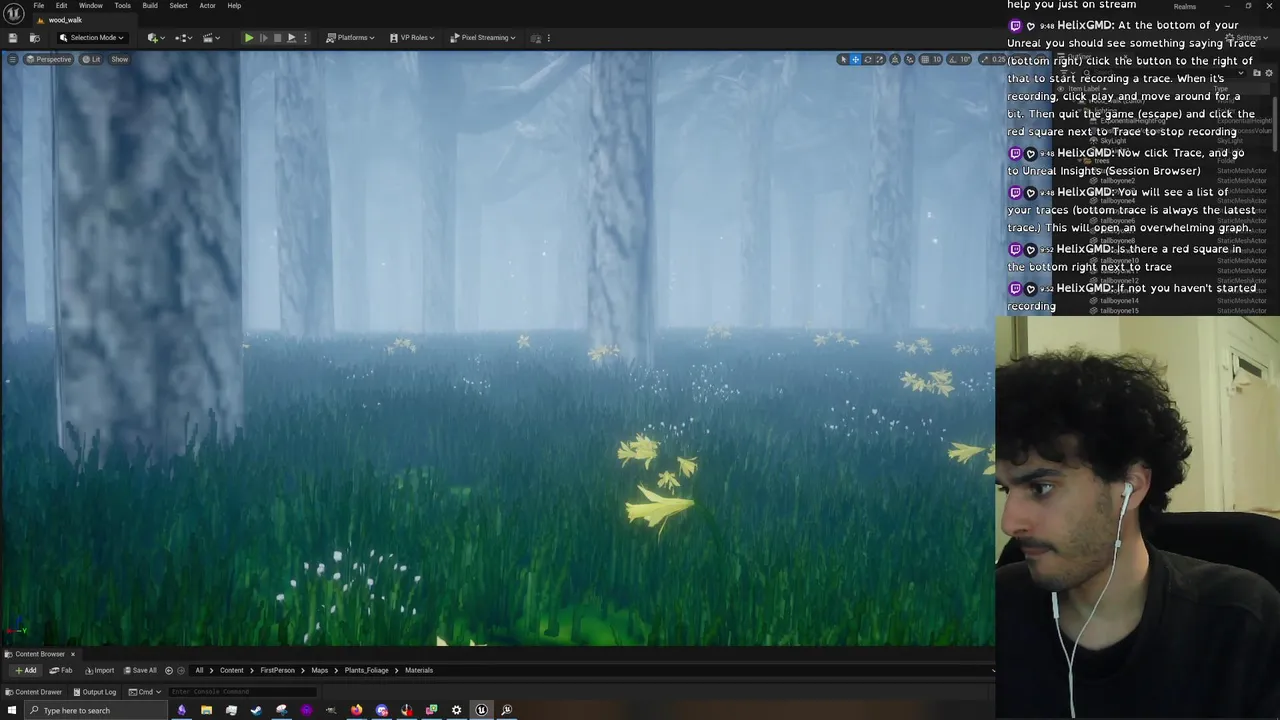Open the Tools menu
Viewport: 1280px width, 720px height.
point(122,5)
